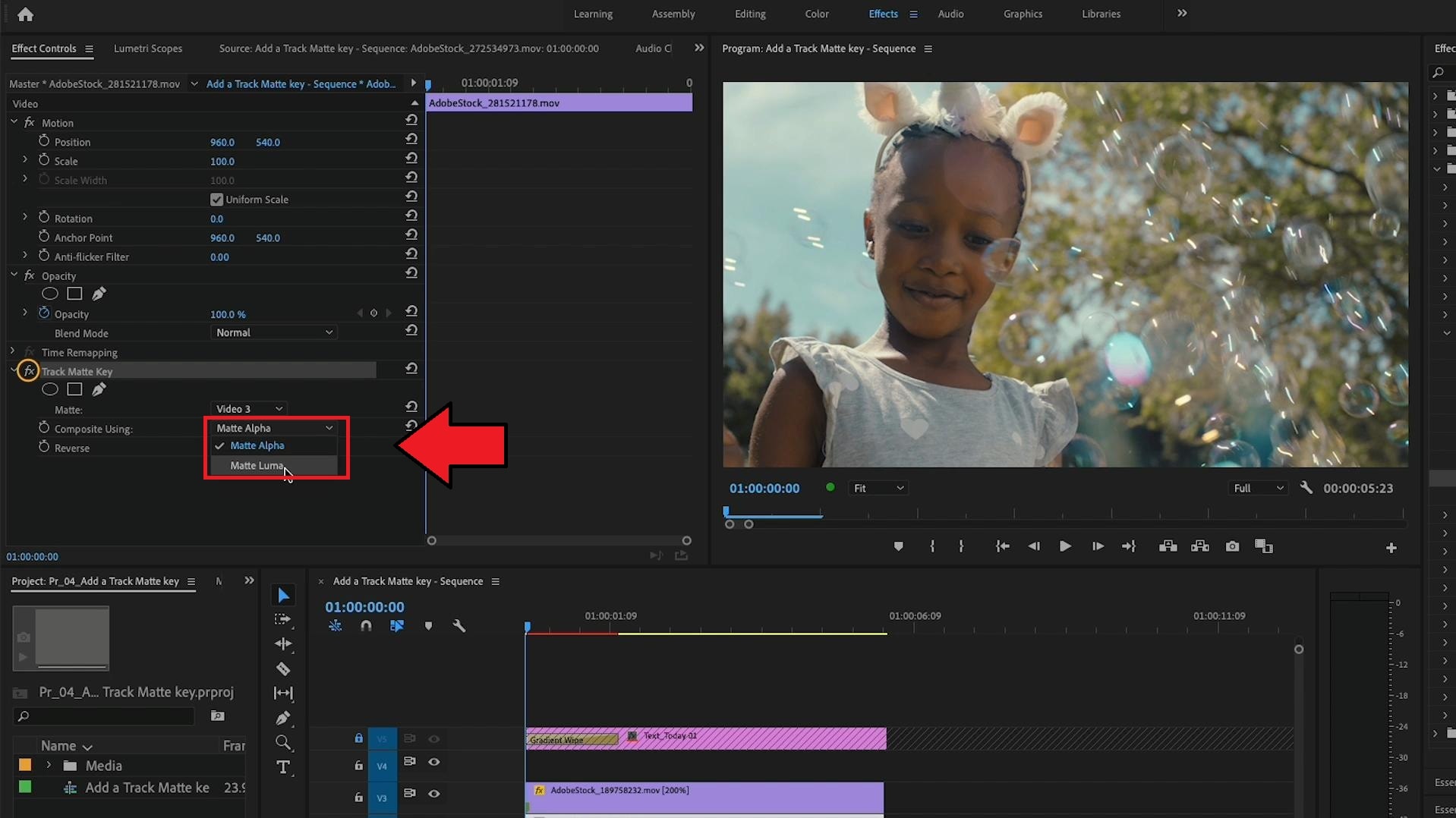The width and height of the screenshot is (1456, 818).
Task: Open program monitor Settings wrench
Action: pos(1306,488)
